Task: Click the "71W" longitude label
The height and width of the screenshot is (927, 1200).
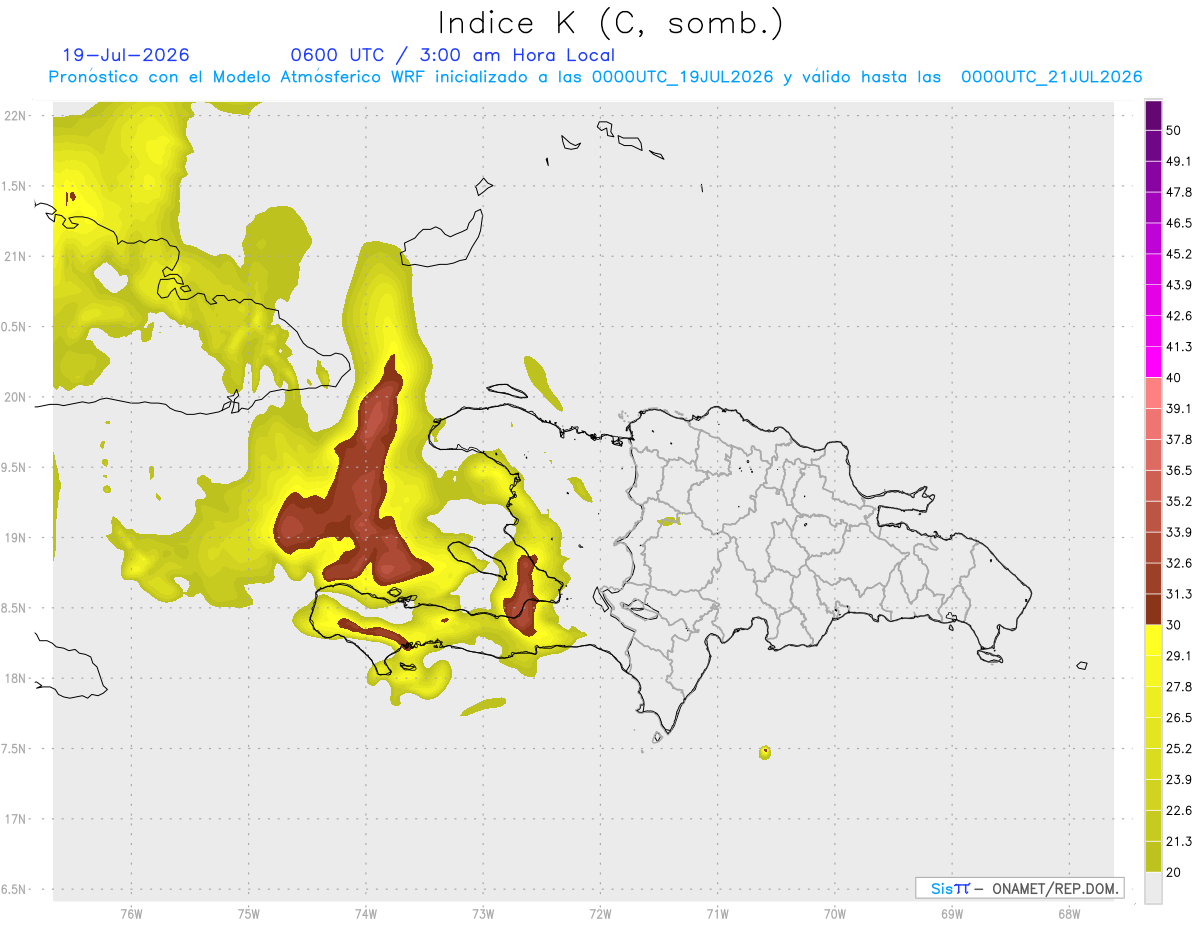Action: [717, 914]
